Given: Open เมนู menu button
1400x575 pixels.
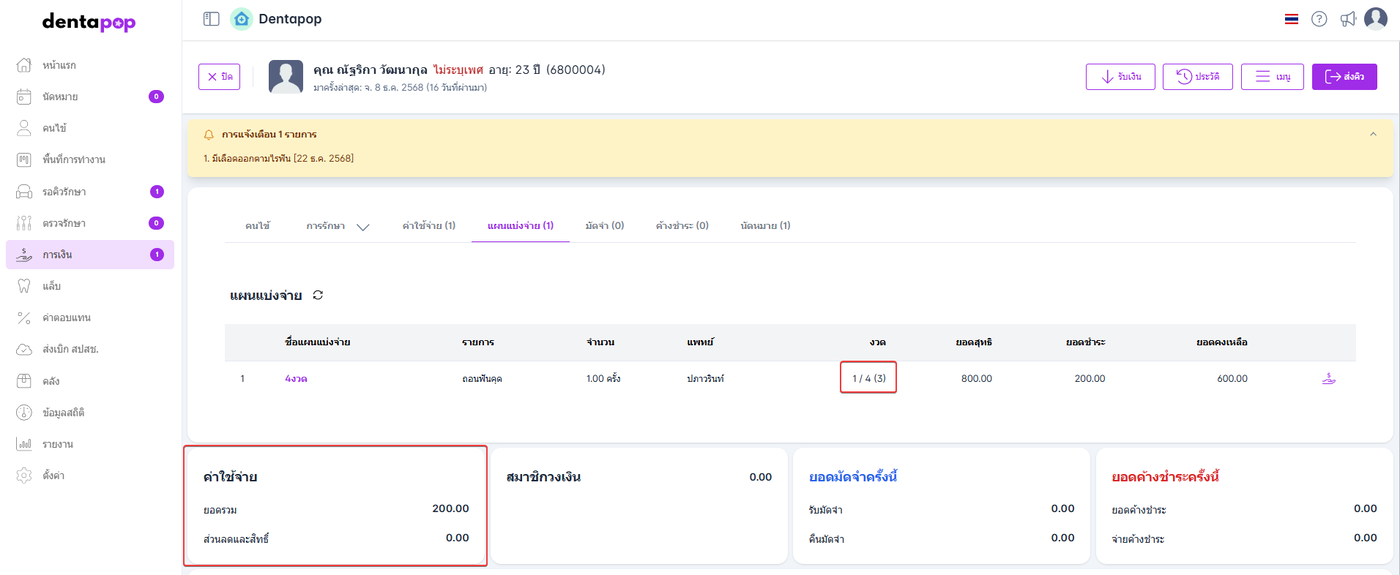Looking at the screenshot, I should pyautogui.click(x=1272, y=77).
